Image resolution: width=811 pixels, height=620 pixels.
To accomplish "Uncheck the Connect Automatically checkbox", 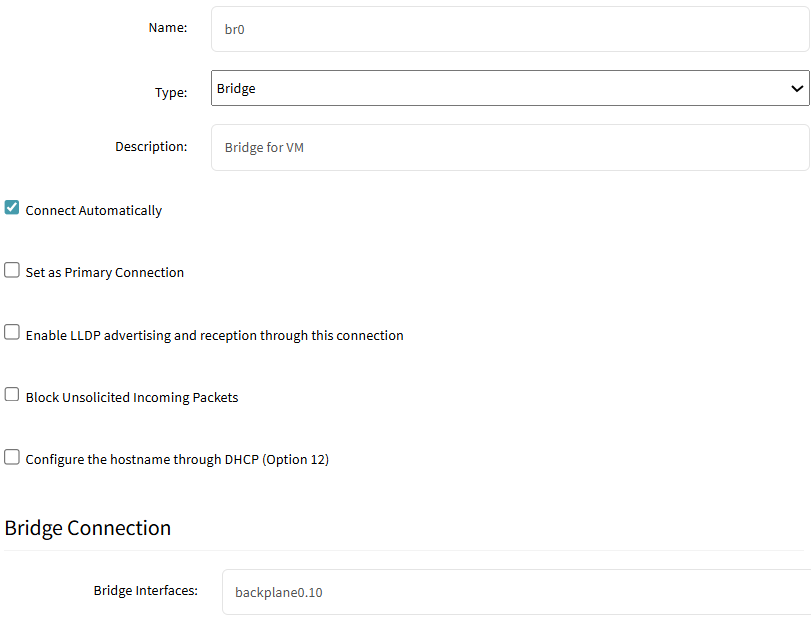I will [x=12, y=208].
